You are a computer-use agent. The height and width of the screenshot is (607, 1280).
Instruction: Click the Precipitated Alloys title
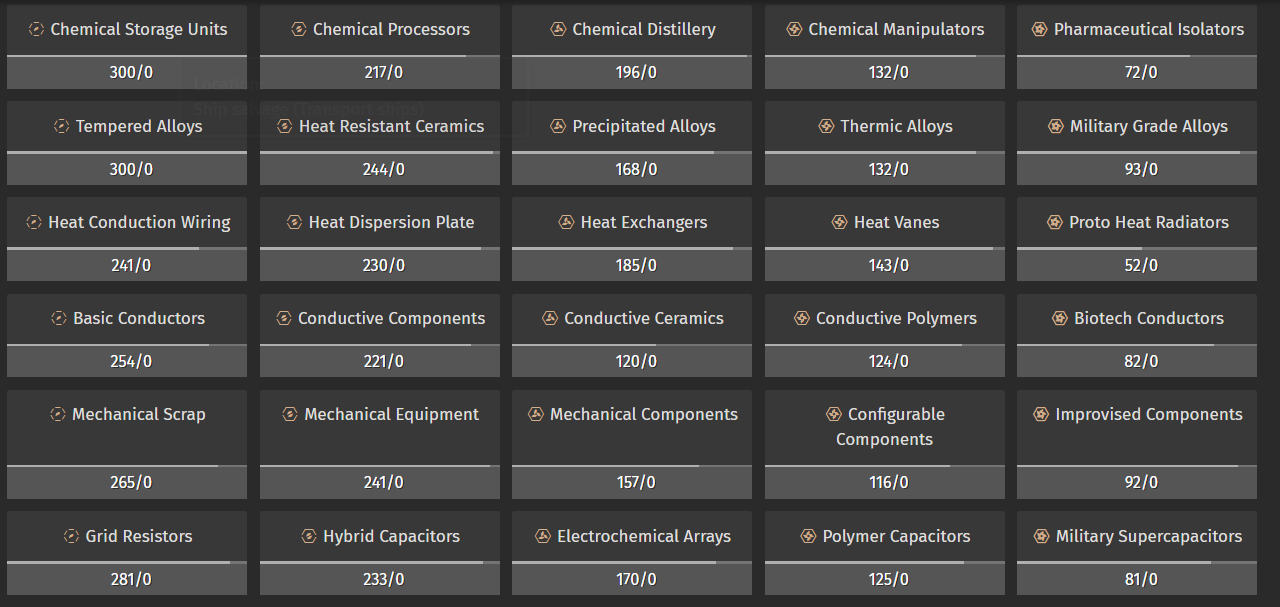click(644, 126)
